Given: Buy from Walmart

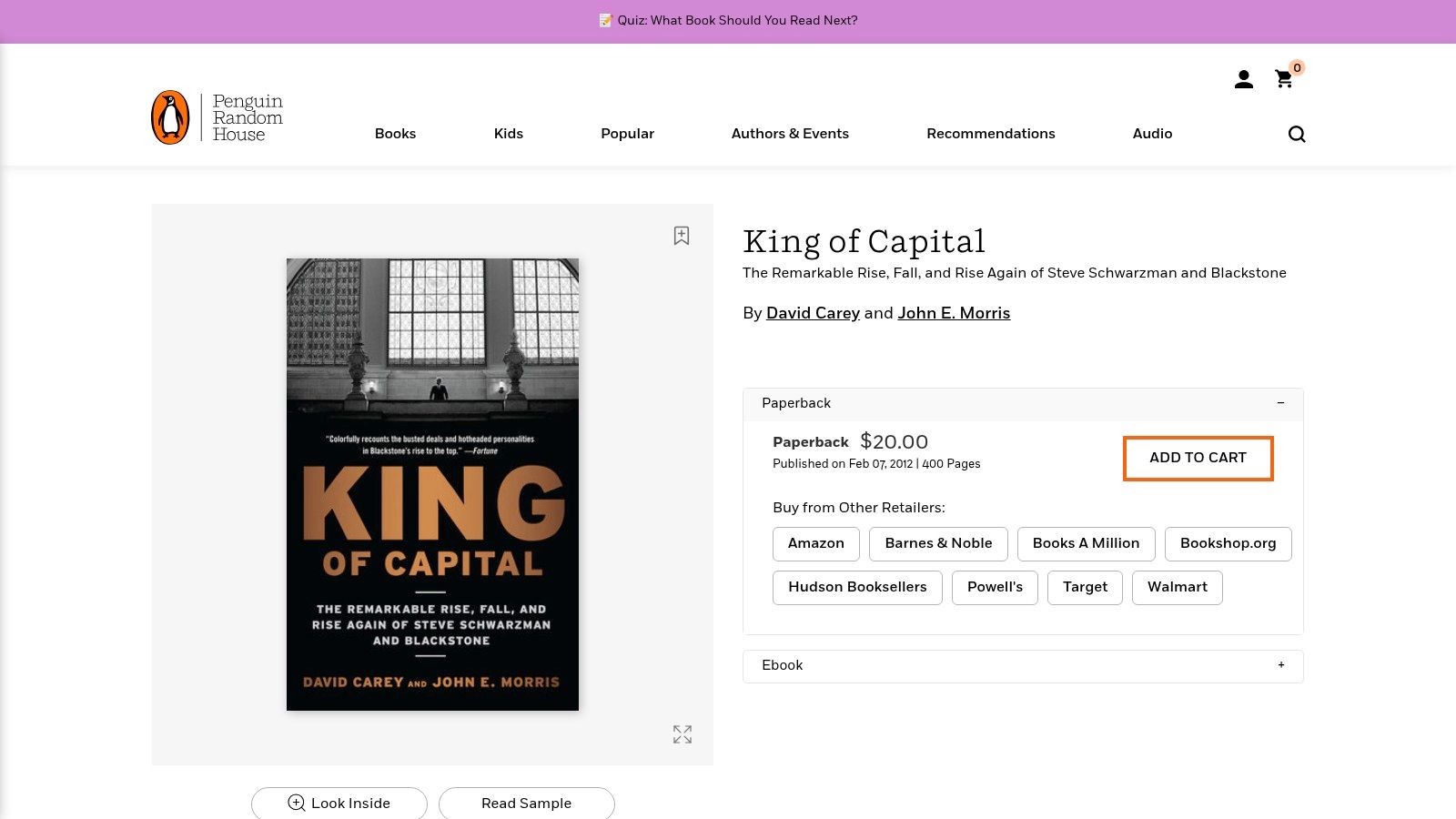Looking at the screenshot, I should (x=1178, y=587).
